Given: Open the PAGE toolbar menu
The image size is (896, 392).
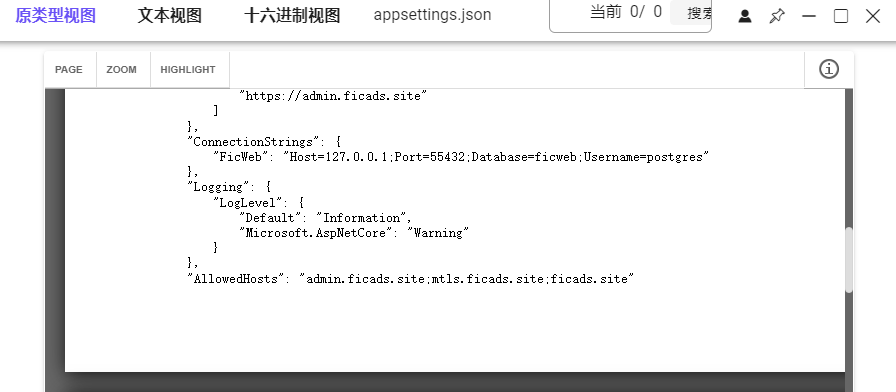Looking at the screenshot, I should (69, 70).
